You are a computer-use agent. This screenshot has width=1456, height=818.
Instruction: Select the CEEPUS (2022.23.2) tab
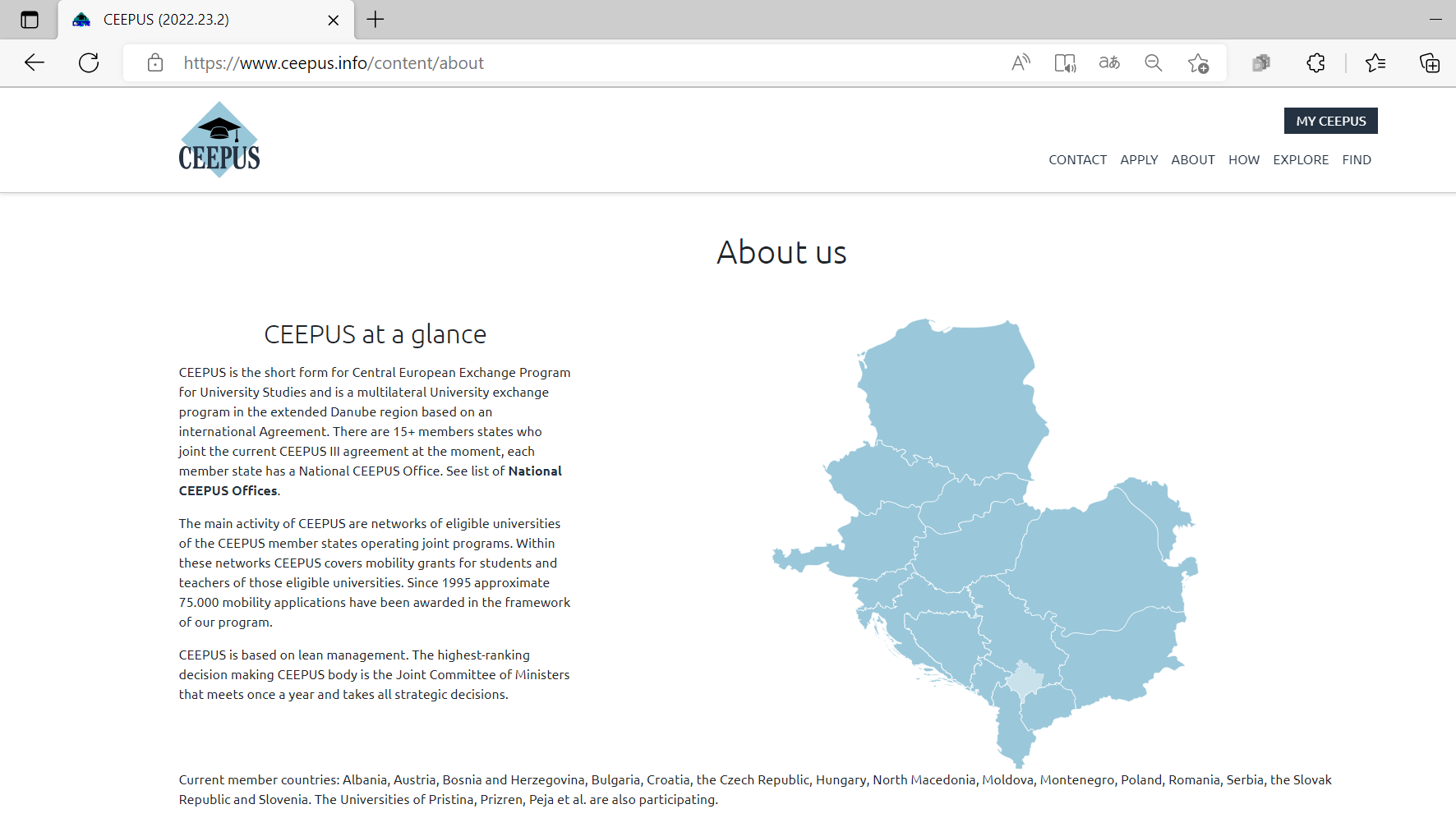206,20
